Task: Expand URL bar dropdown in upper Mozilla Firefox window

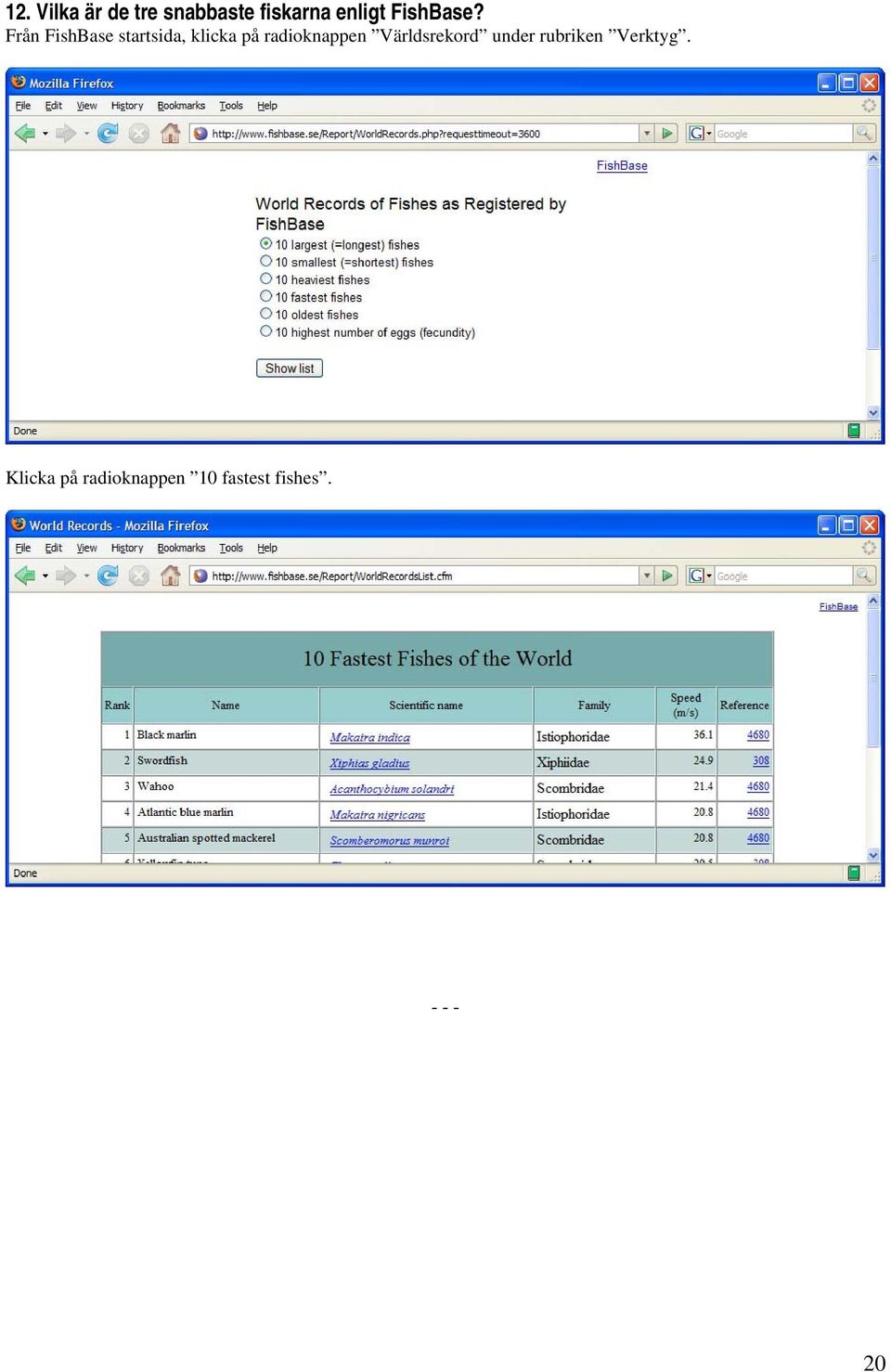Action: click(647, 134)
